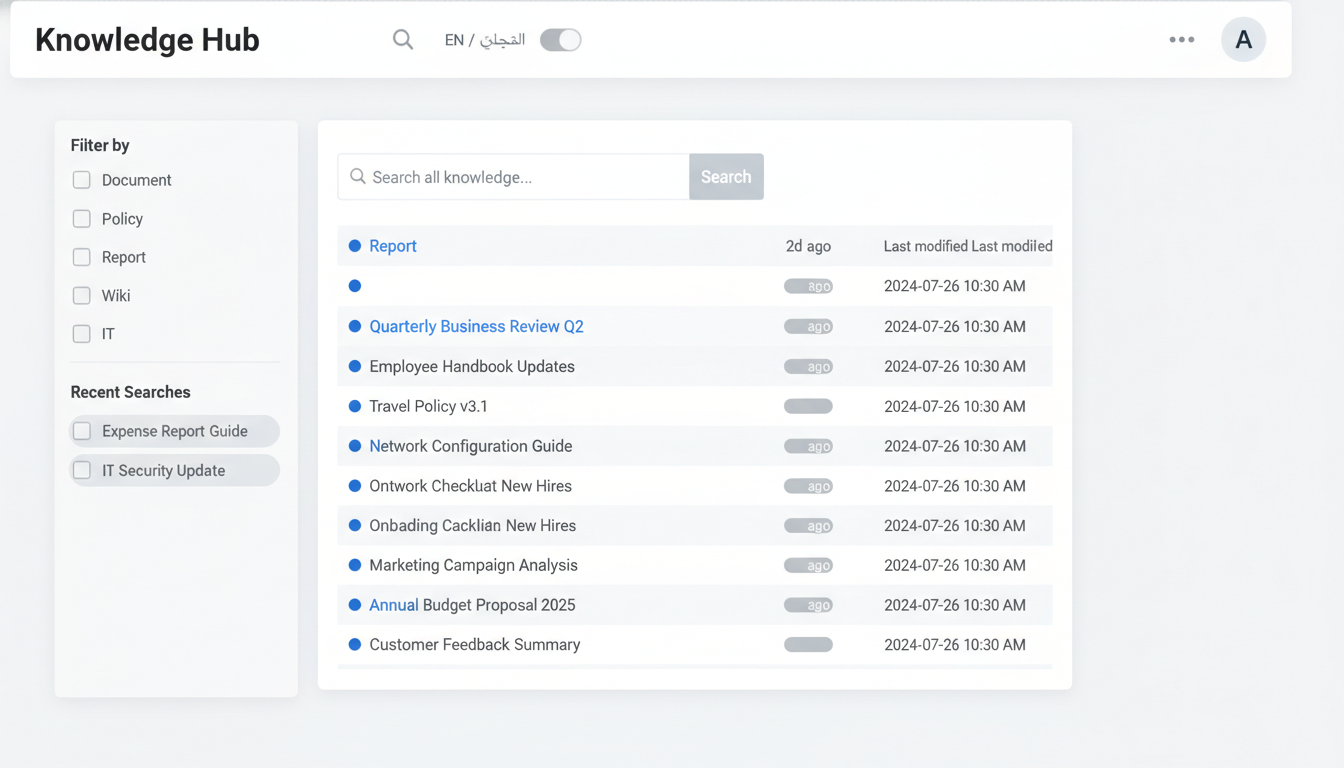
Task: Click the Ontwork Checkluat New Hires result
Action: pos(470,486)
